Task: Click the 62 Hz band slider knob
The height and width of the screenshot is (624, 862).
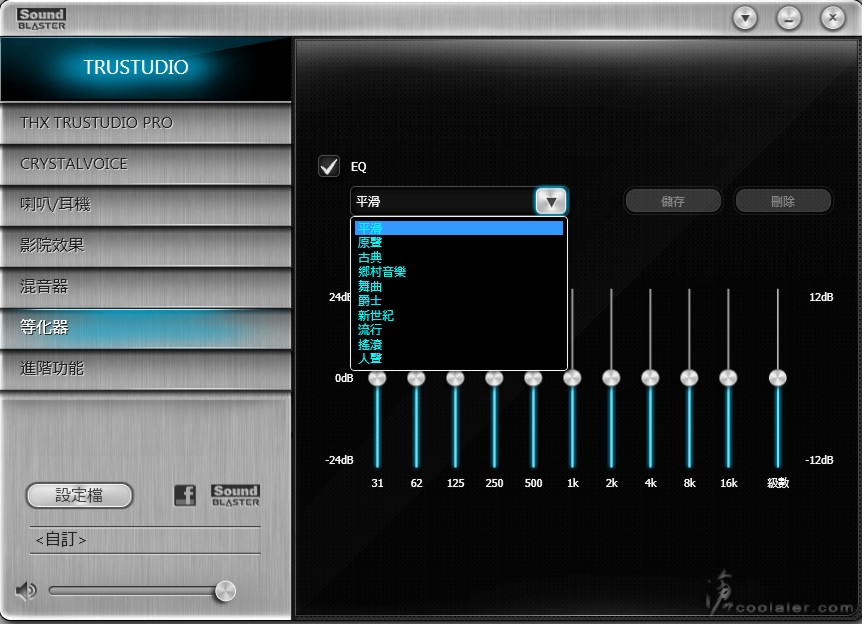Action: (x=416, y=378)
